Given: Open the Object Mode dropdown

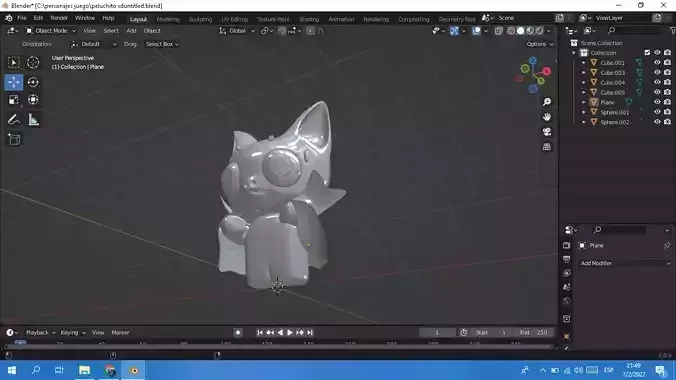Looking at the screenshot, I should pos(50,31).
